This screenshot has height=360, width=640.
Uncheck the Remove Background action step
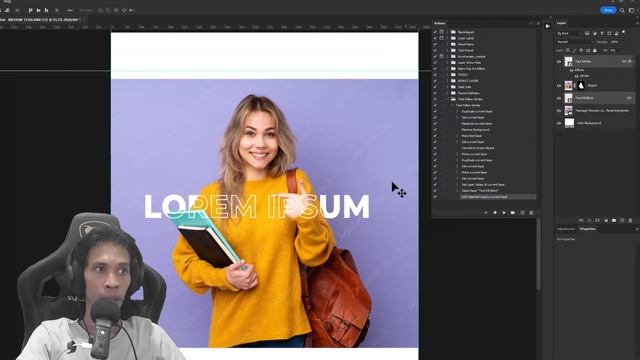point(435,129)
